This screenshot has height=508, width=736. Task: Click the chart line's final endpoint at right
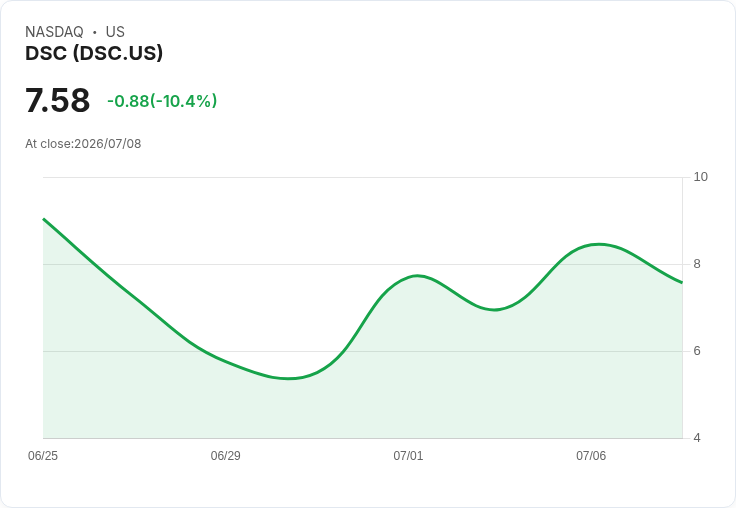pyautogui.click(x=682, y=283)
